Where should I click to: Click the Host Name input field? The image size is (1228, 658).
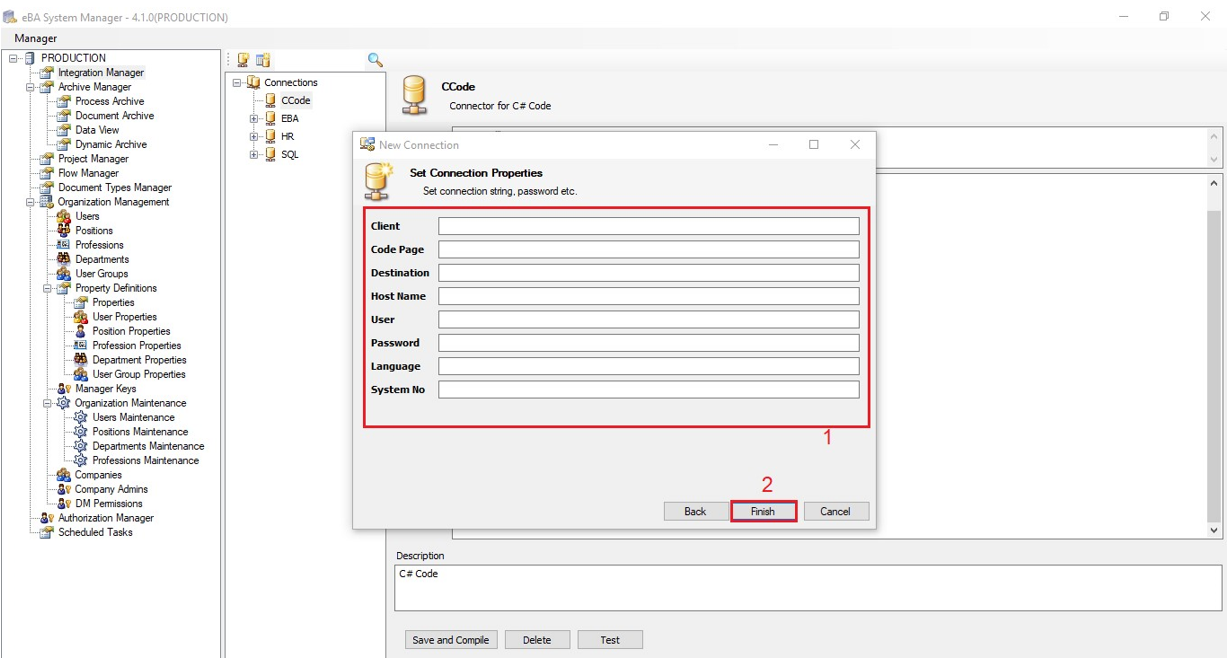coord(648,296)
